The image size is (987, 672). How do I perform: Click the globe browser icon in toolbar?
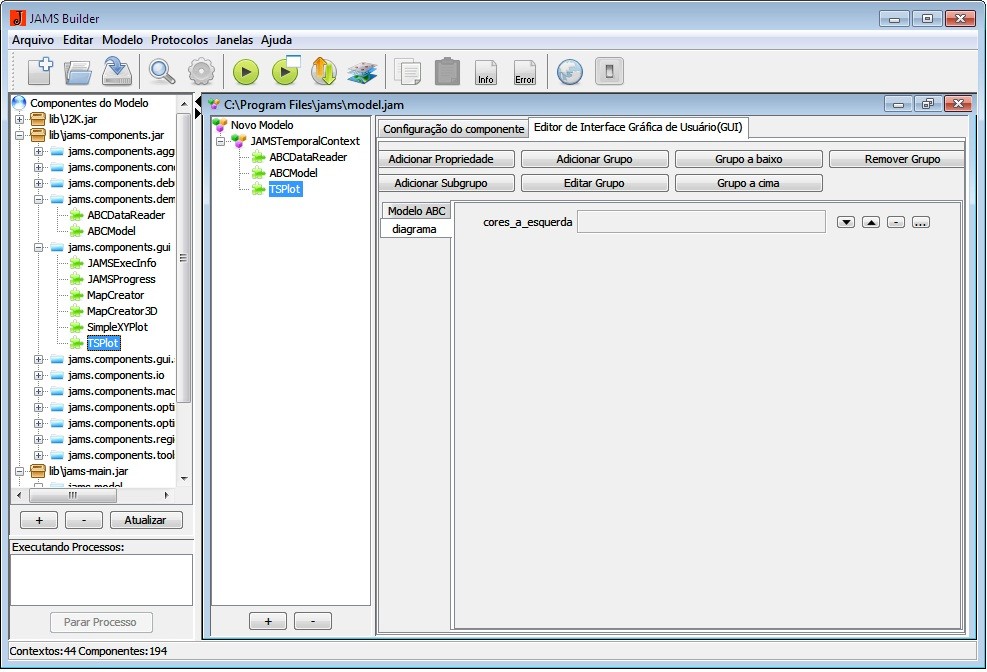(570, 72)
